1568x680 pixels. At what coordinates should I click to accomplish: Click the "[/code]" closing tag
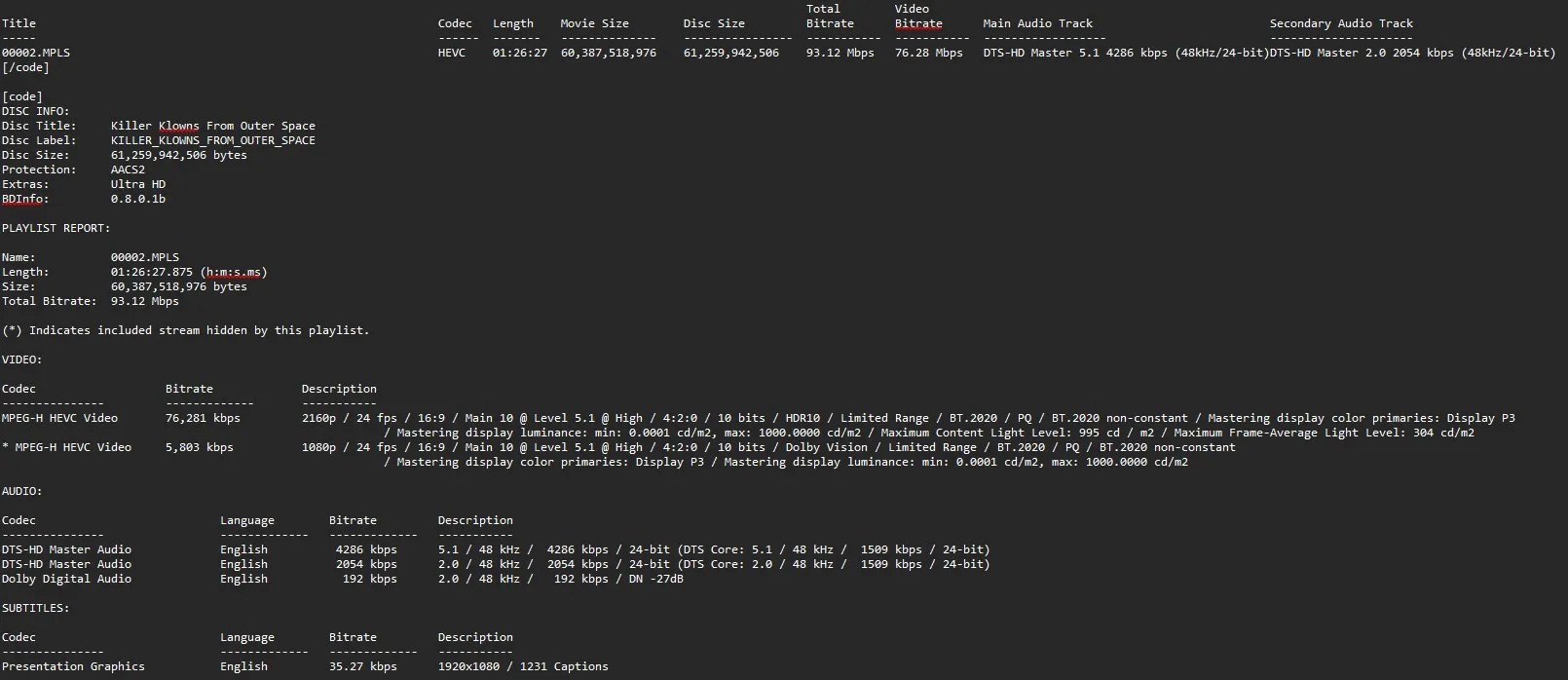[25, 67]
